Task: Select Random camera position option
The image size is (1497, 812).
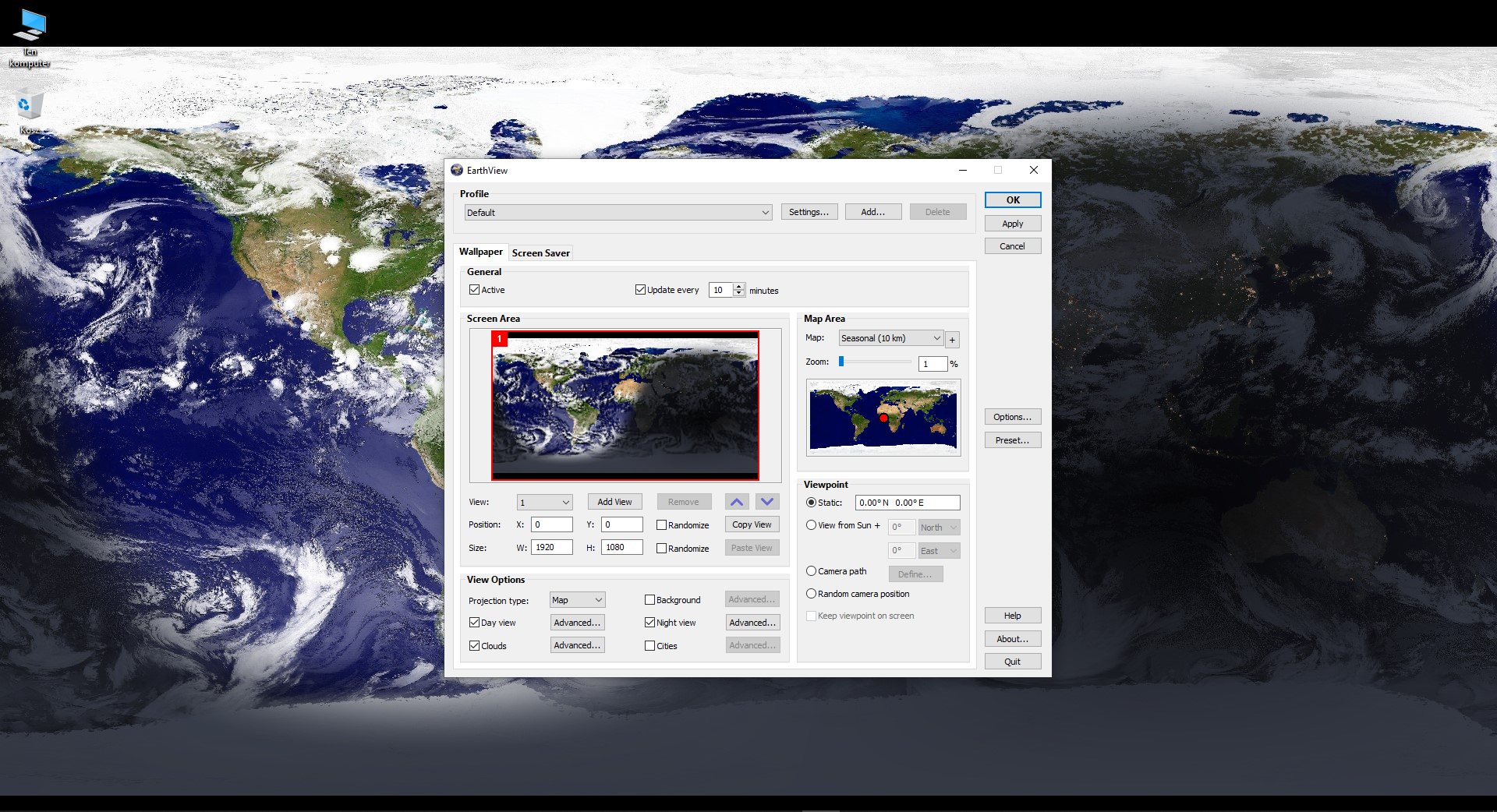Action: point(811,594)
